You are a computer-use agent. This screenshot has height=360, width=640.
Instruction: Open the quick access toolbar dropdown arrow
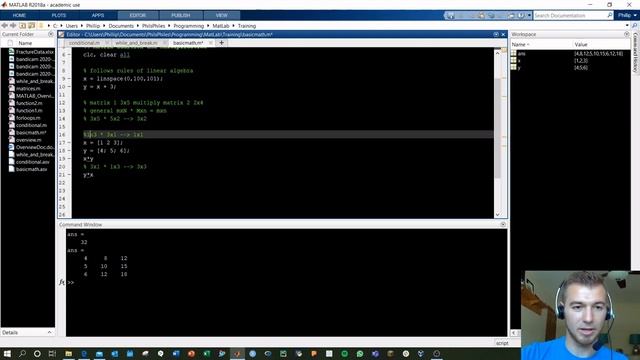pyautogui.click(x=529, y=16)
